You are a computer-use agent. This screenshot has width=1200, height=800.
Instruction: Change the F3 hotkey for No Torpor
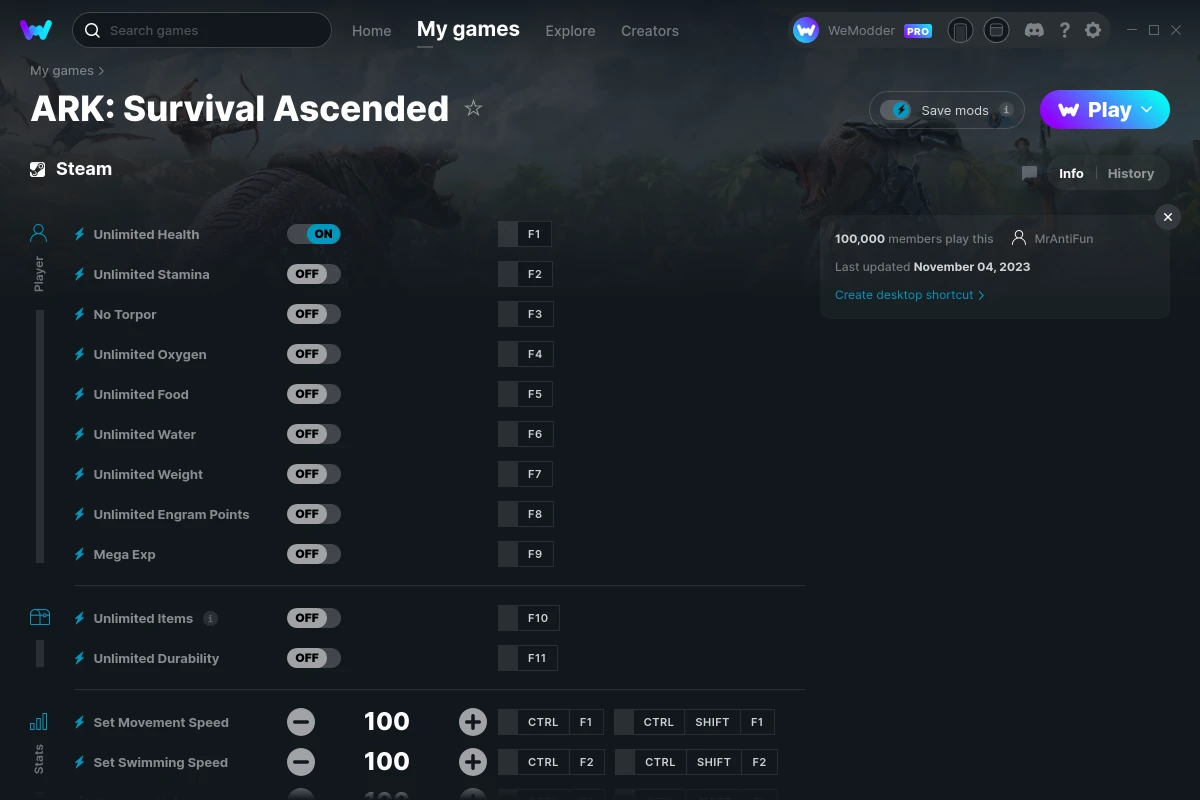click(525, 314)
